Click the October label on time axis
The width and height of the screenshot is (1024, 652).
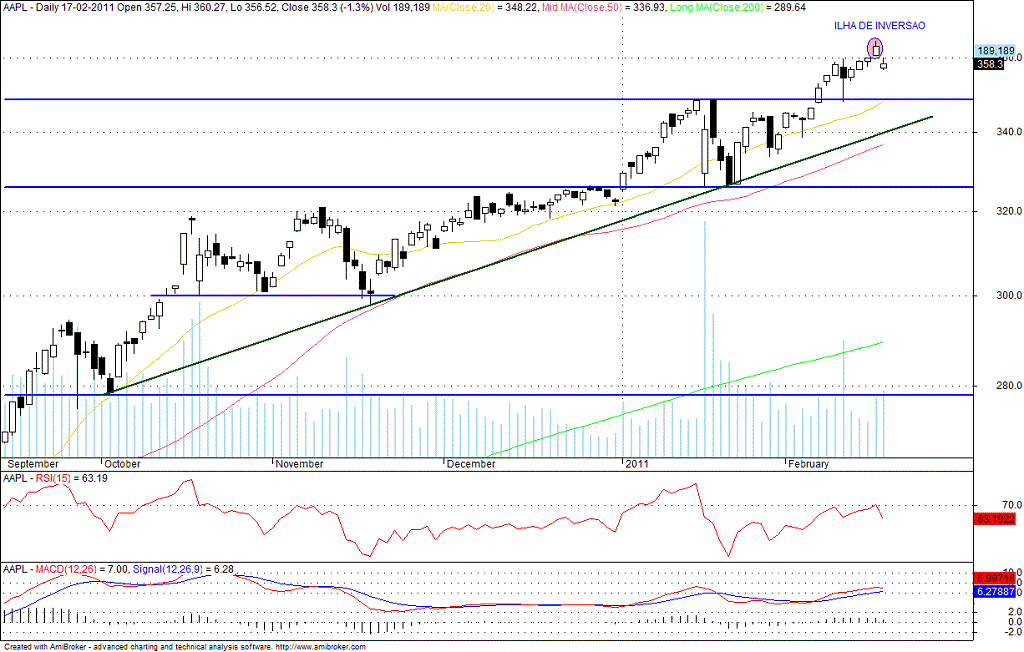tap(123, 464)
